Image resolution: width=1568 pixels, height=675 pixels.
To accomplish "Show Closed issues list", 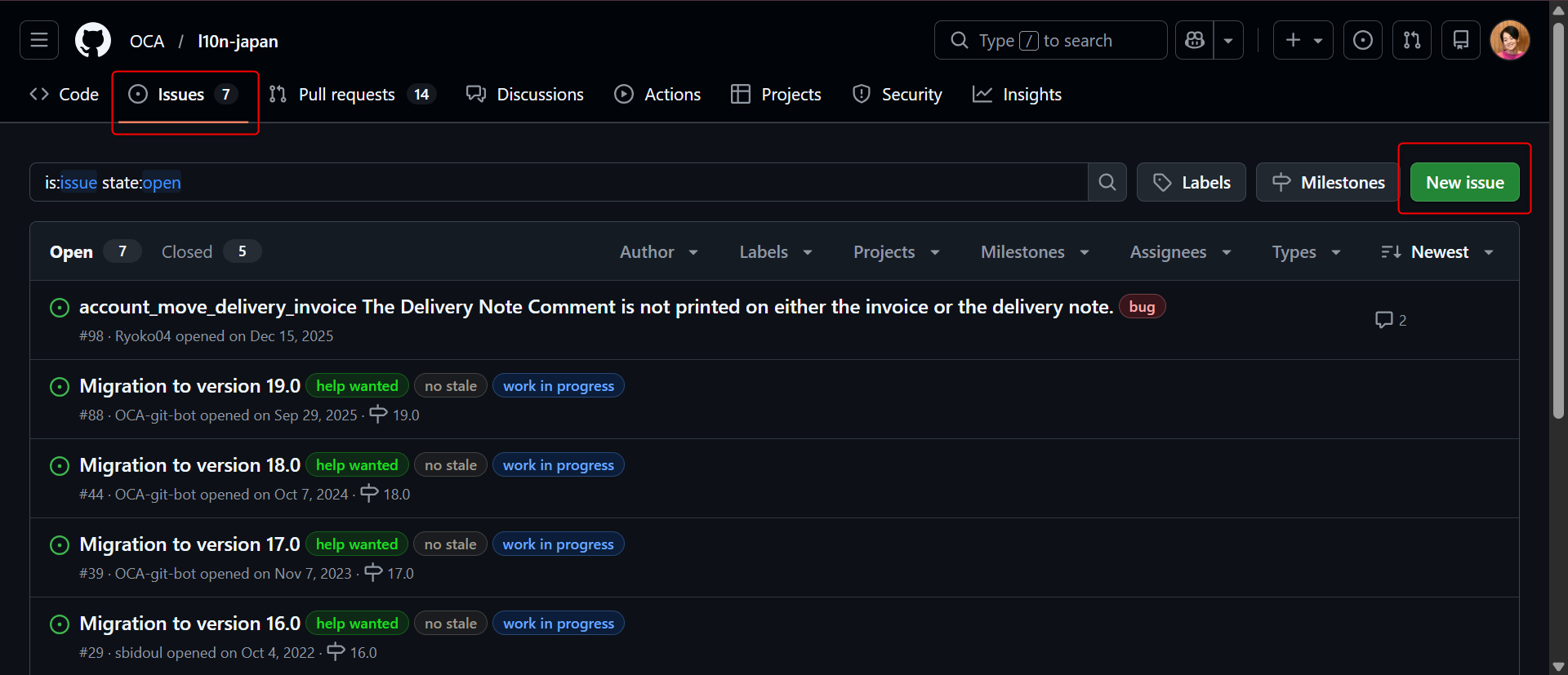I will pos(210,251).
